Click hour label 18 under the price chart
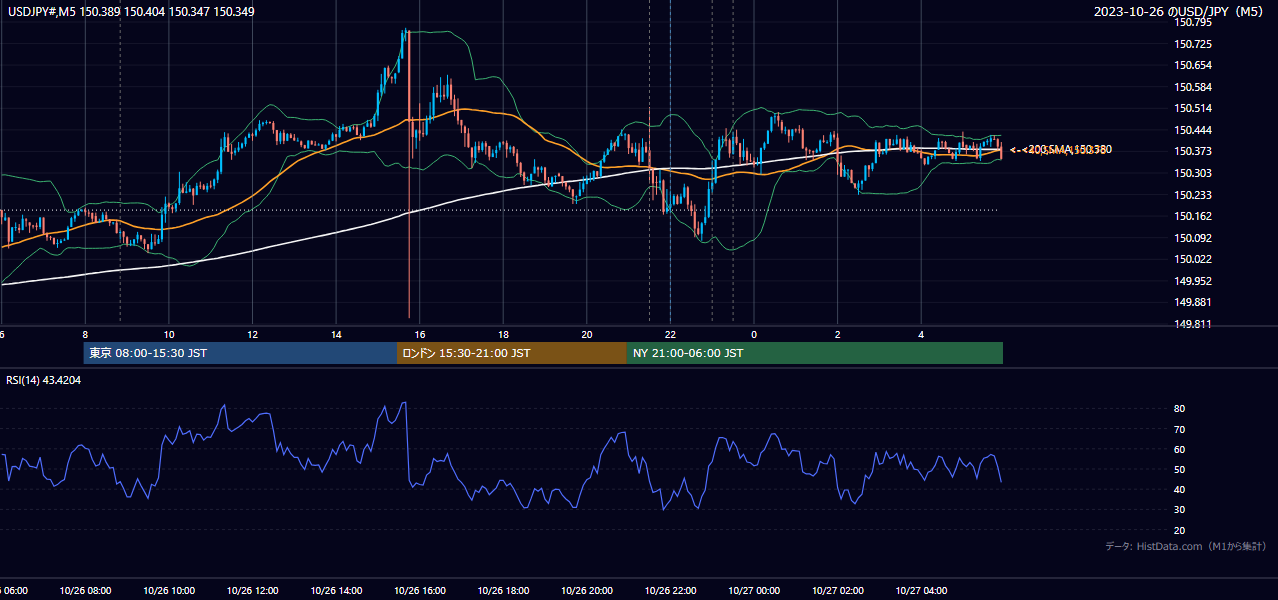The height and width of the screenshot is (600, 1278). pyautogui.click(x=503, y=335)
